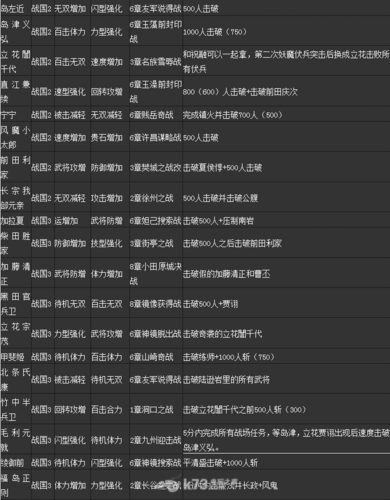Click '回转攻增' in the 直江兼续 row
The height and width of the screenshot is (500, 390).
pos(106,92)
